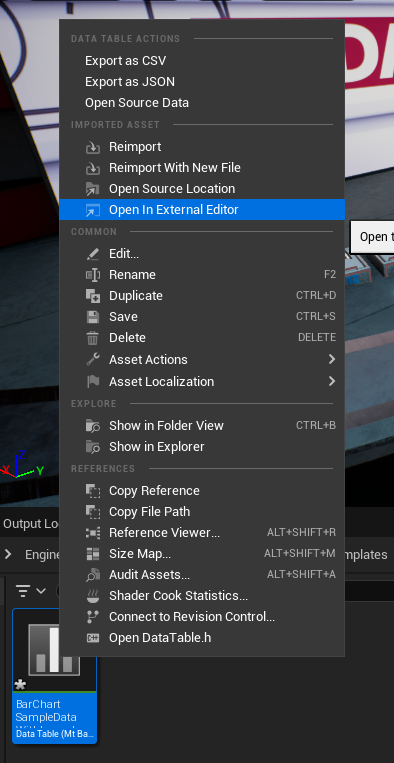Click the Duplicate icon
This screenshot has width=394, height=763.
pos(92,295)
